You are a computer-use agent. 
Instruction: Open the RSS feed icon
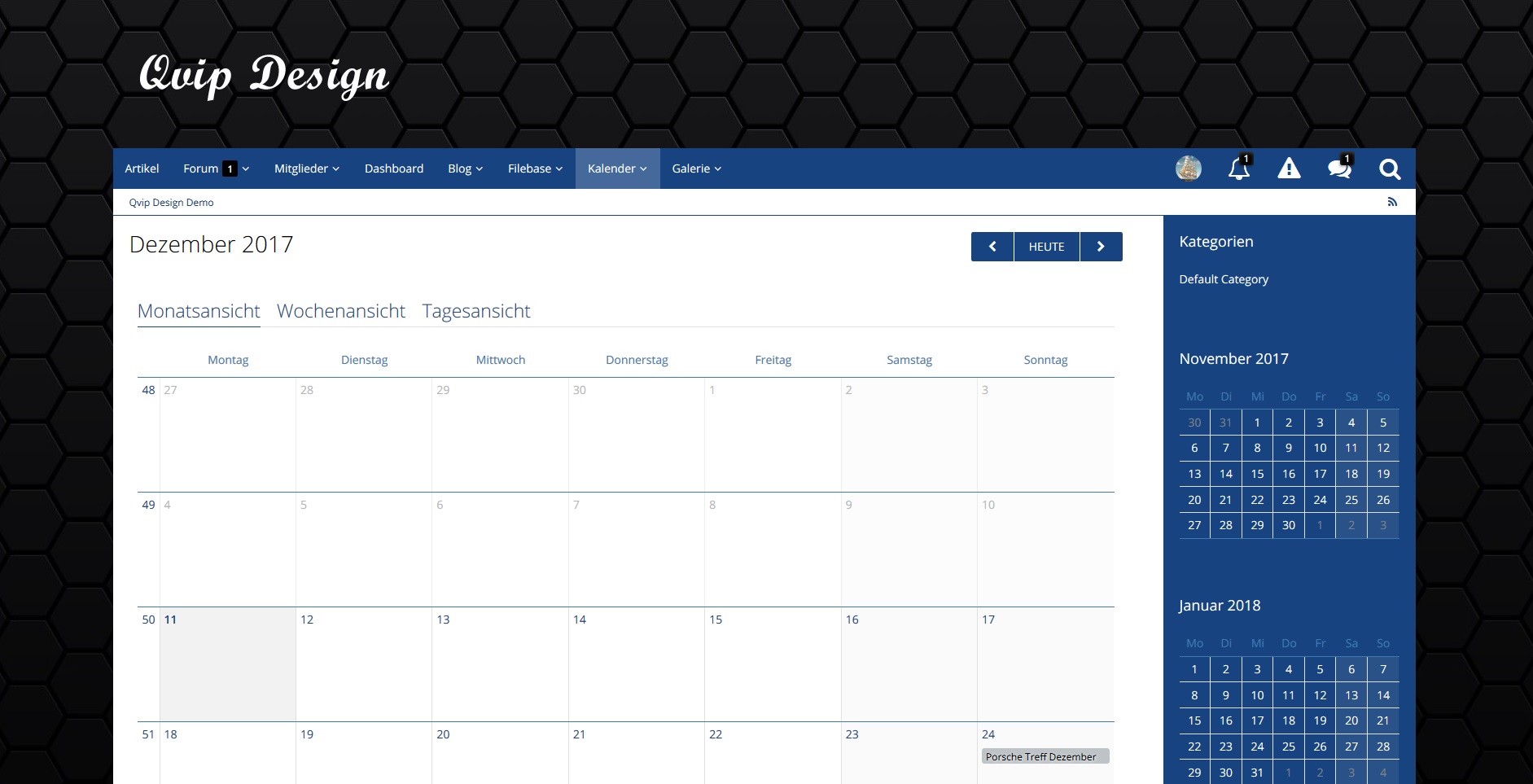click(x=1392, y=202)
